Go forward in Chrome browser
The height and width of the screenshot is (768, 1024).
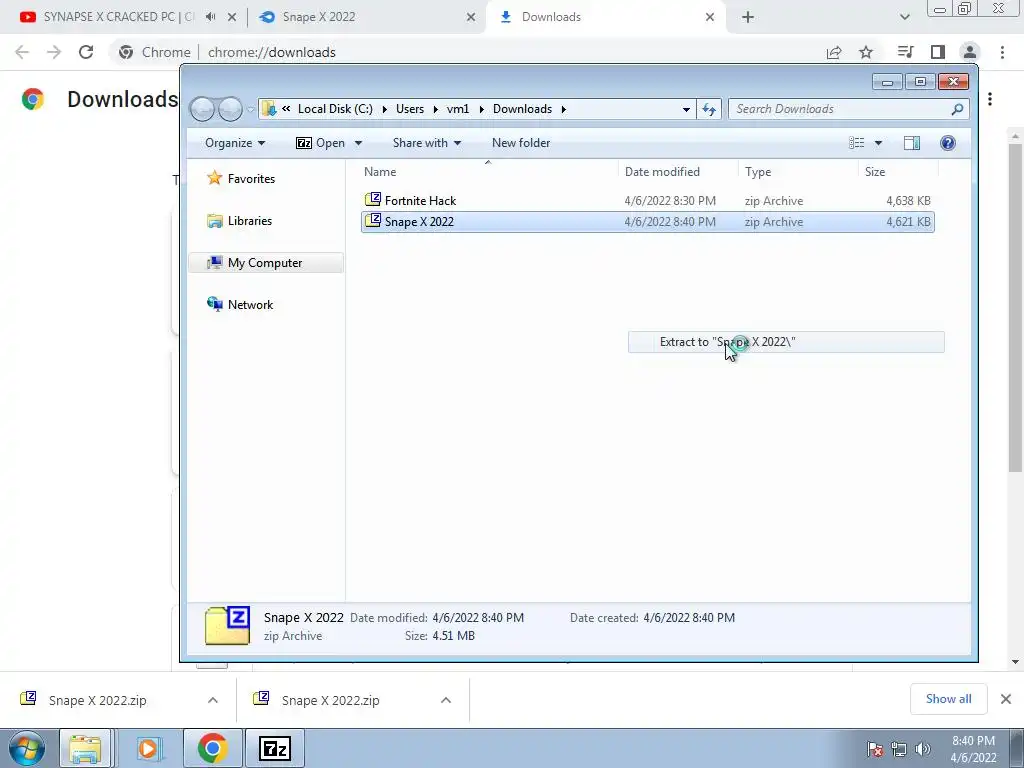[54, 52]
